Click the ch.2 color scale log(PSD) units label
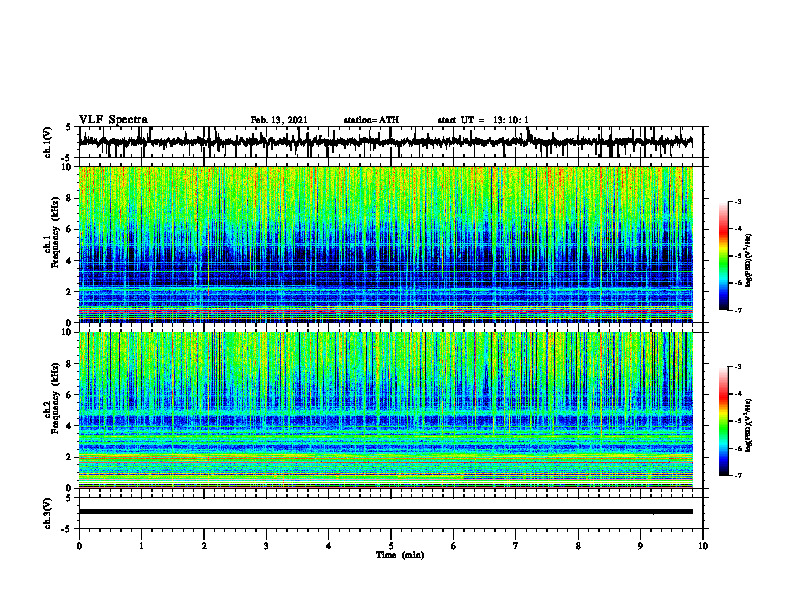 tap(749, 426)
